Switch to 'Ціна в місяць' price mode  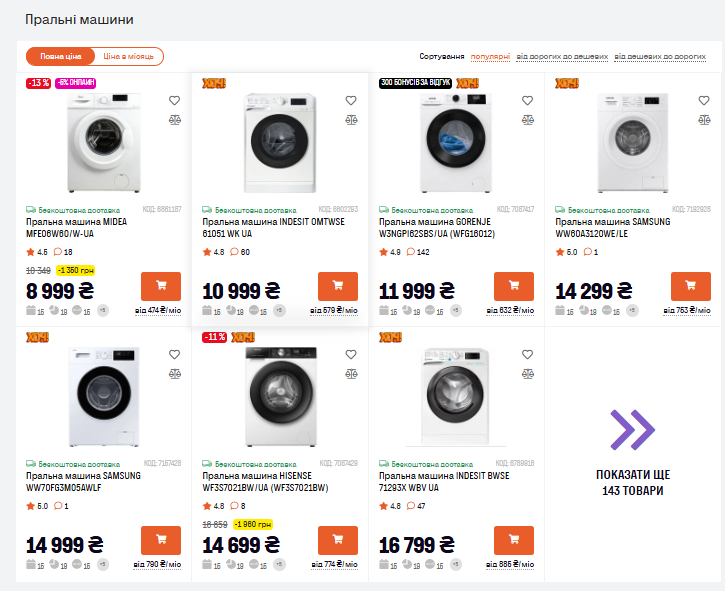[x=130, y=57]
